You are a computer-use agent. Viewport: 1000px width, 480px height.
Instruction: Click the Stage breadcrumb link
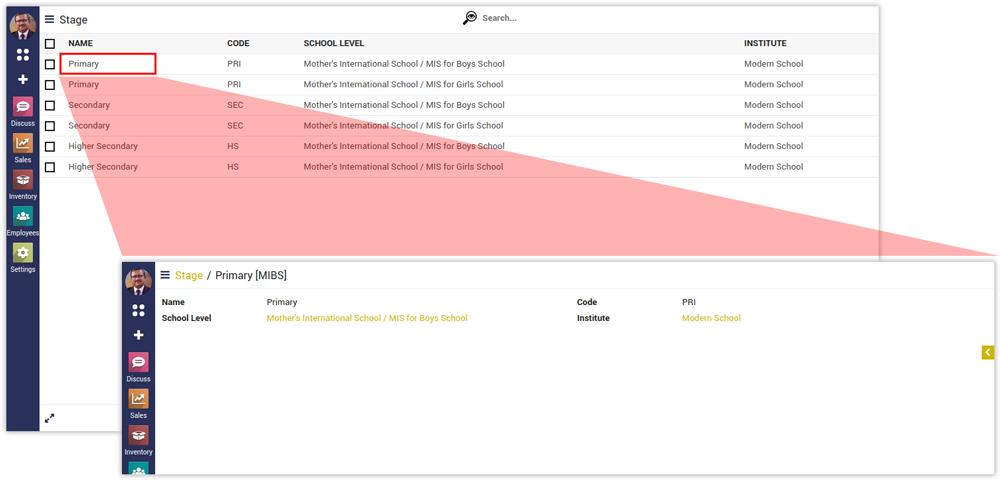pyautogui.click(x=188, y=275)
